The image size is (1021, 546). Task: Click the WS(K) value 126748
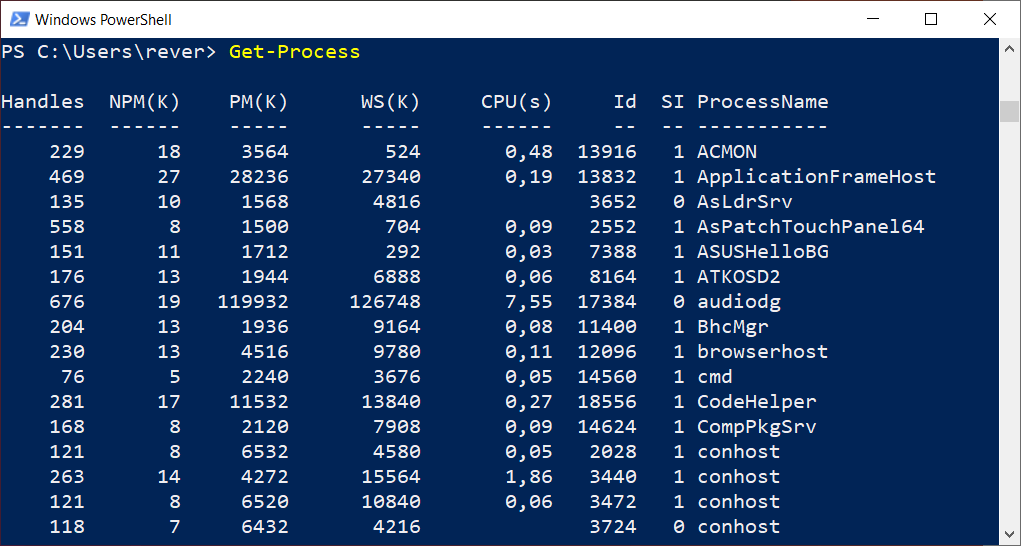pyautogui.click(x=385, y=302)
